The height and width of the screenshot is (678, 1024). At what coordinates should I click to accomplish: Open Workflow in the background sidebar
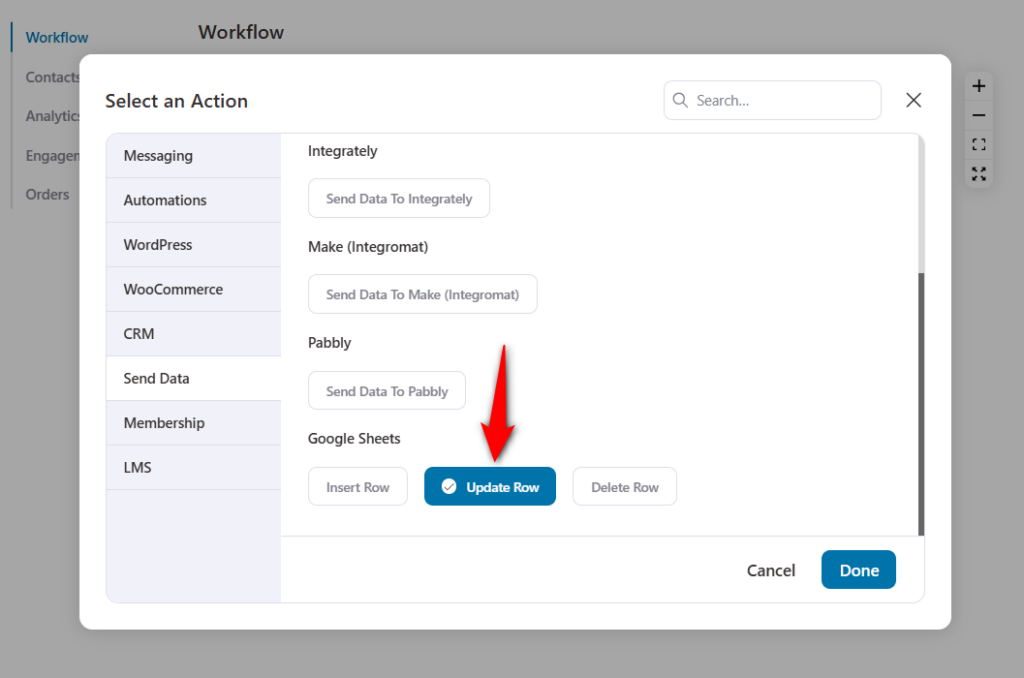point(57,37)
